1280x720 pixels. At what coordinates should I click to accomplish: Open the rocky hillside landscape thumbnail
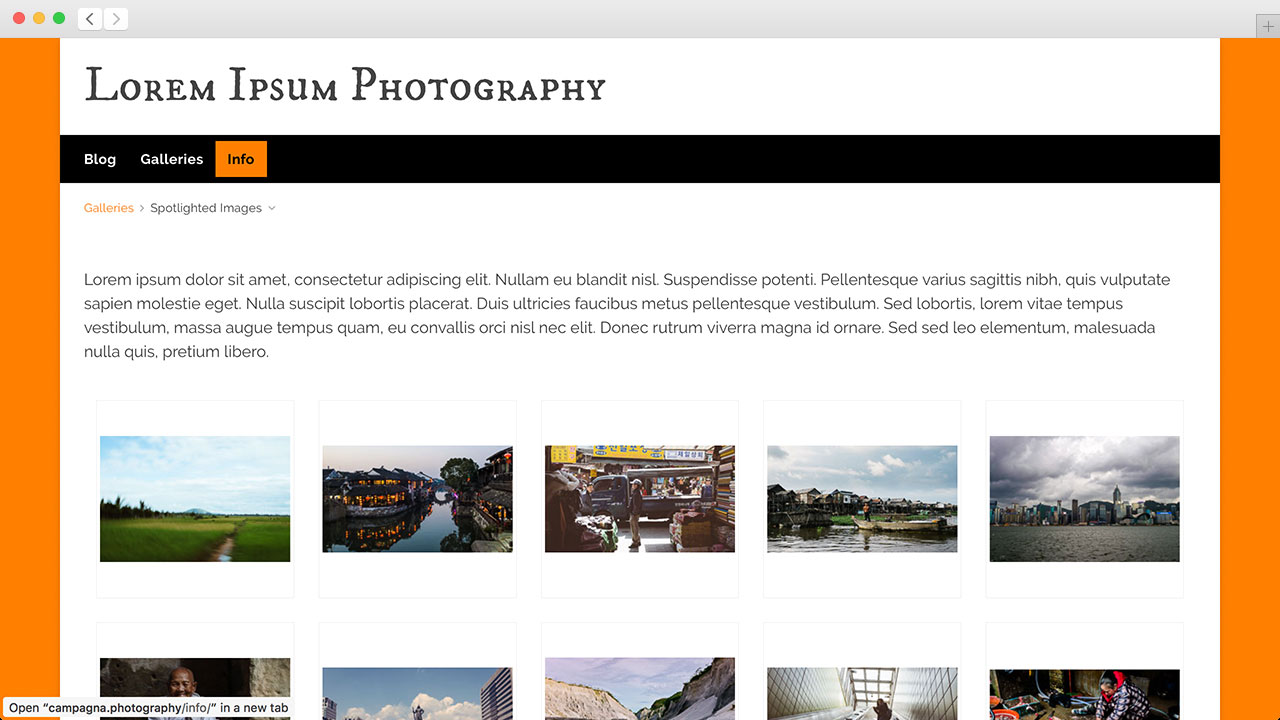tap(640, 689)
